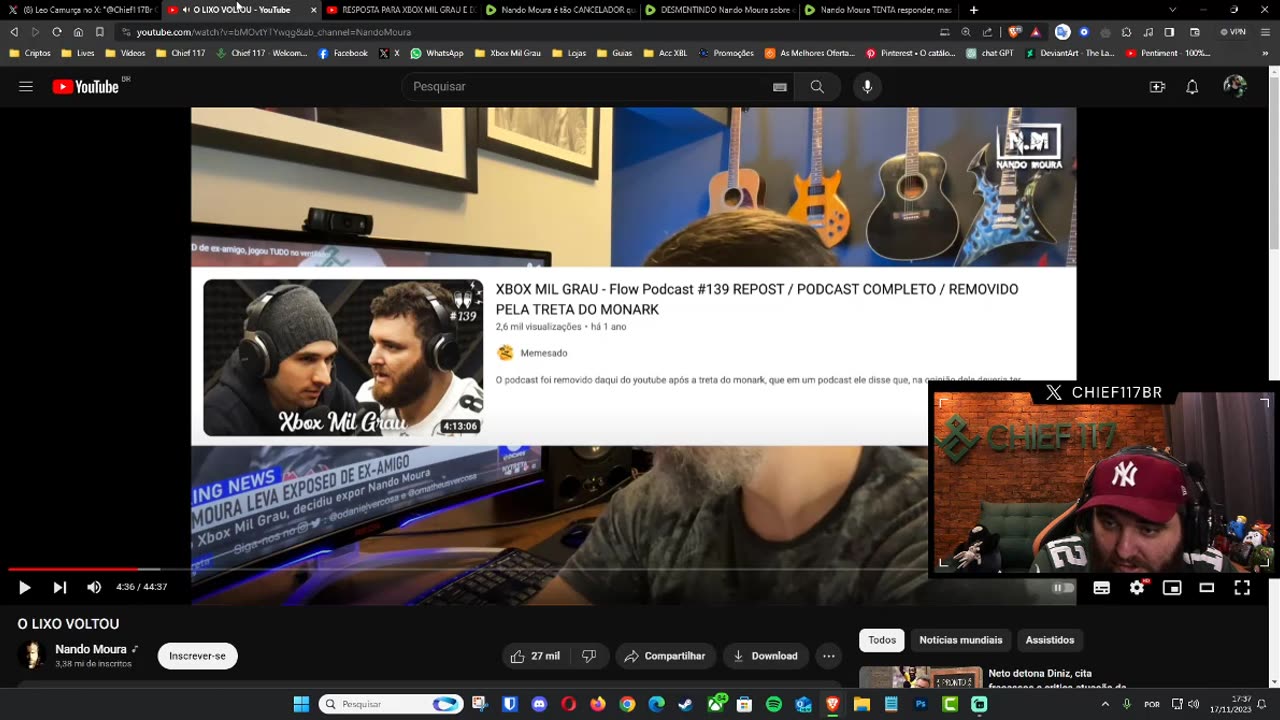Screen dimensions: 1280x720
Task: Open the Create video icon
Action: click(1157, 87)
